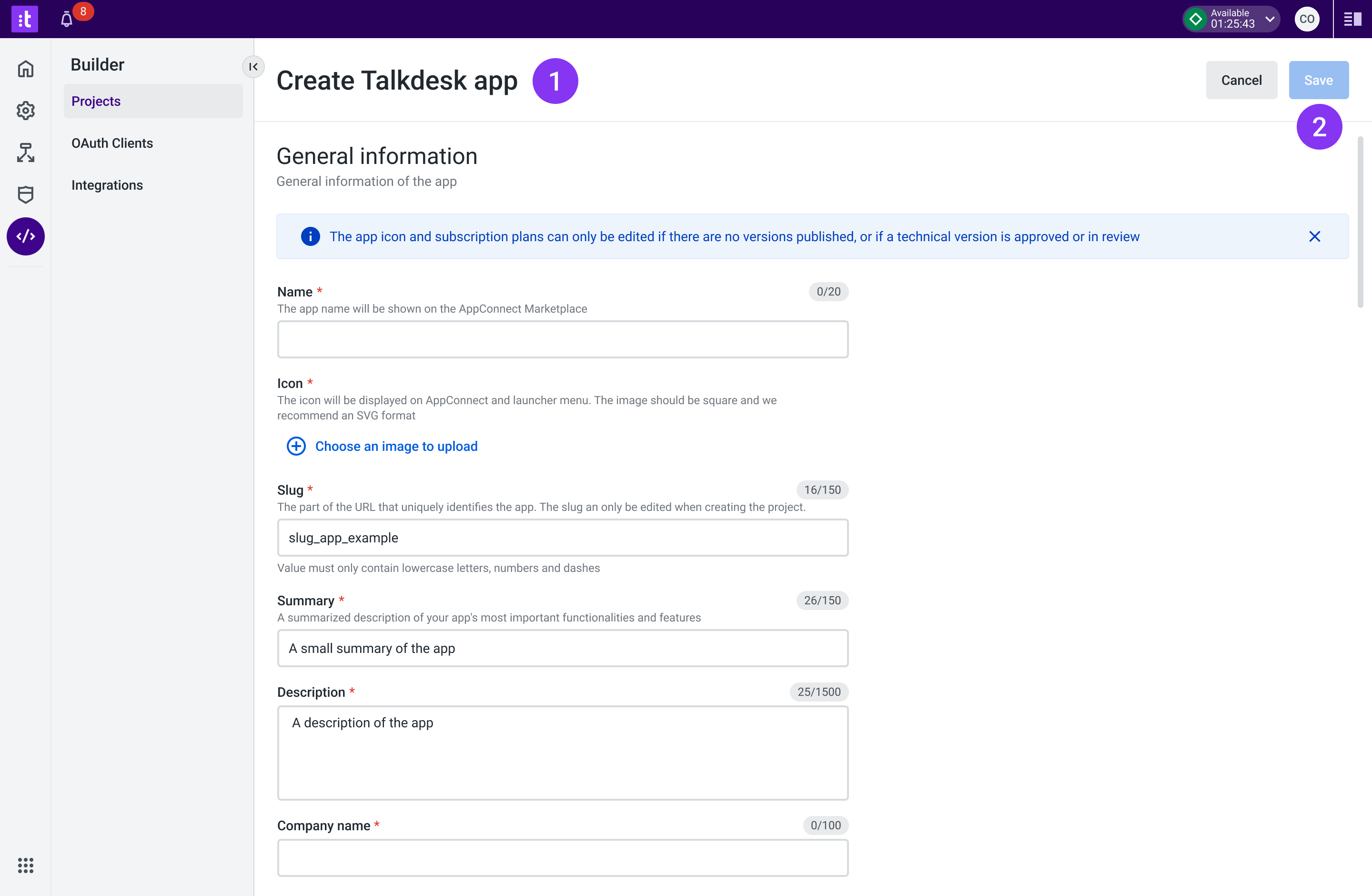Collapse the Builder sidebar panel
The image size is (1372, 896).
point(253,67)
